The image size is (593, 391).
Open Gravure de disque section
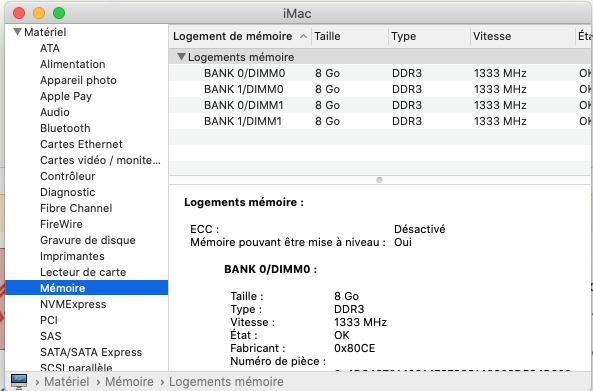pos(88,240)
